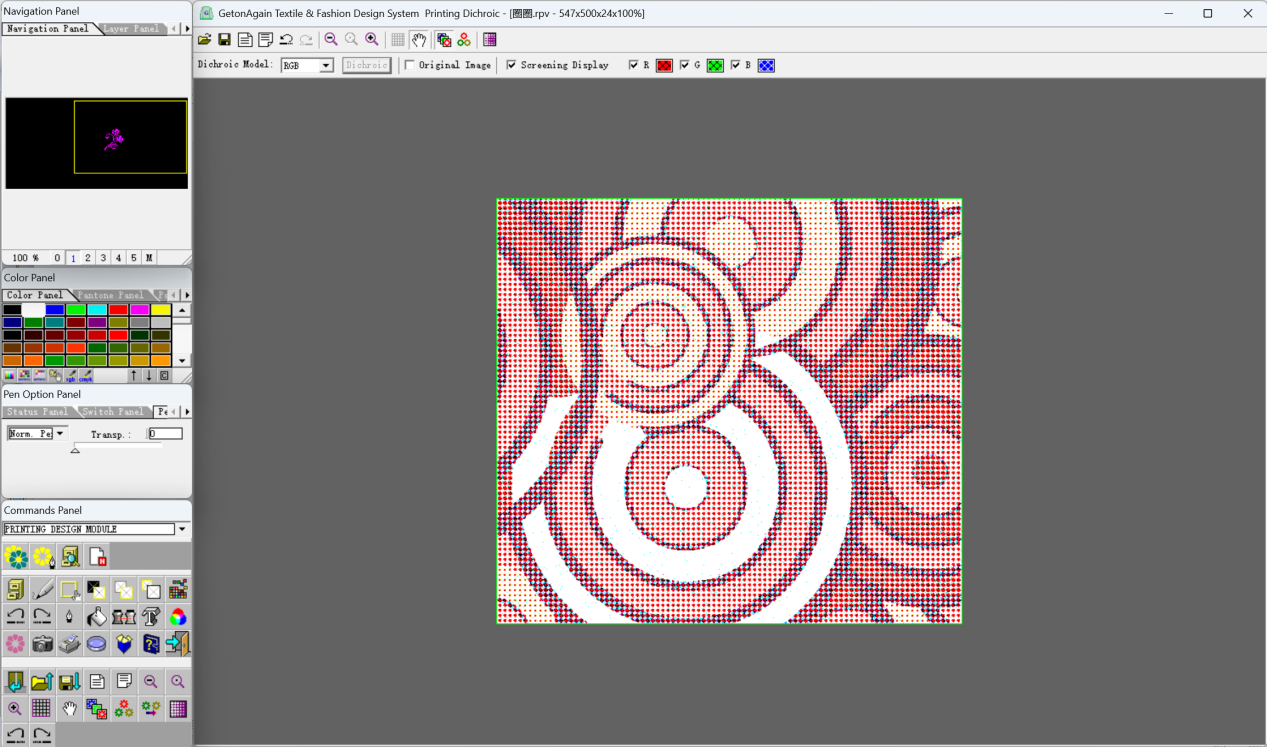1267x747 pixels.
Task: Click Pen Option Panel tabs right scroll arrow
Action: click(x=186, y=412)
